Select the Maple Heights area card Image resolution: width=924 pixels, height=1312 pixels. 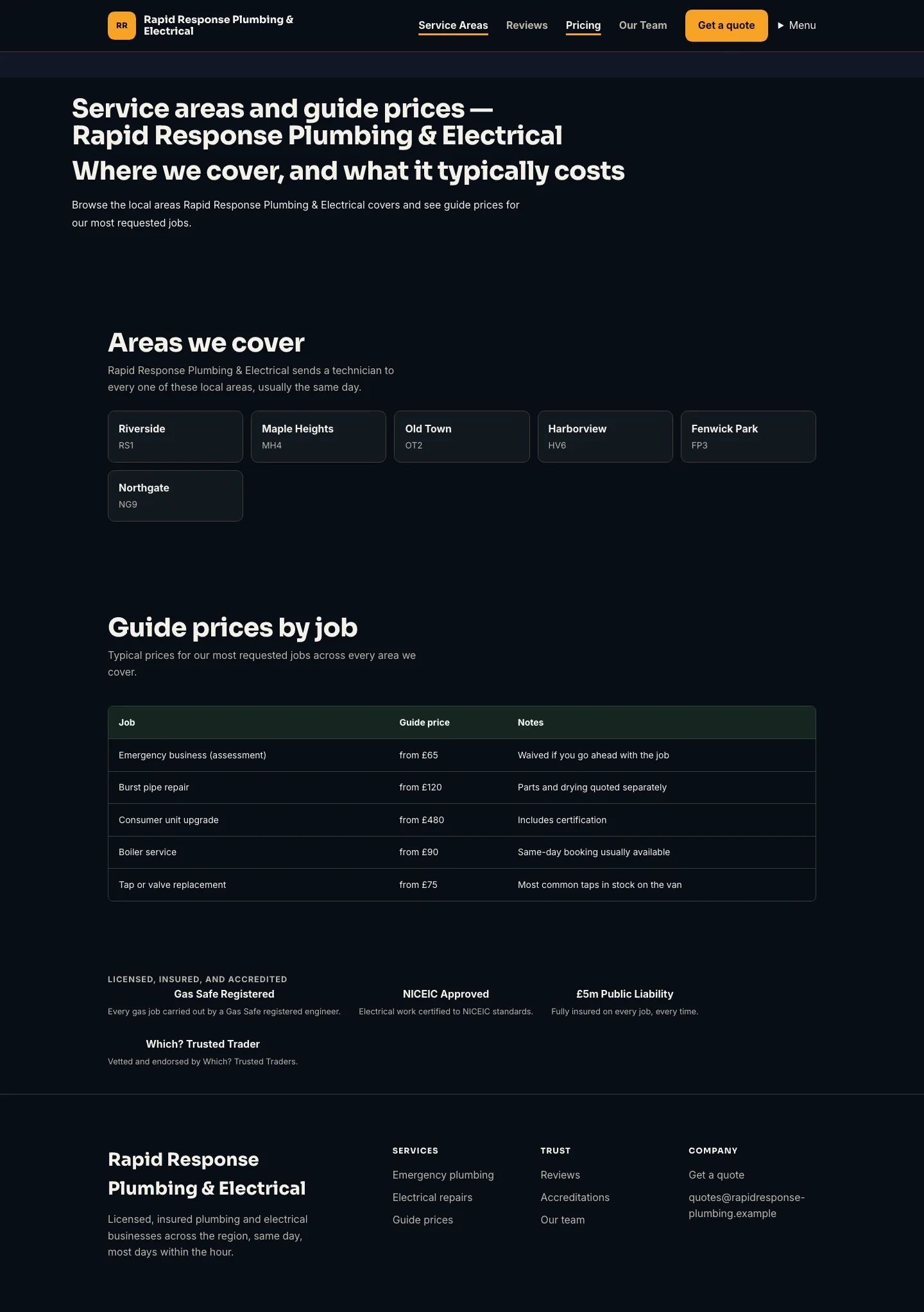(x=318, y=436)
